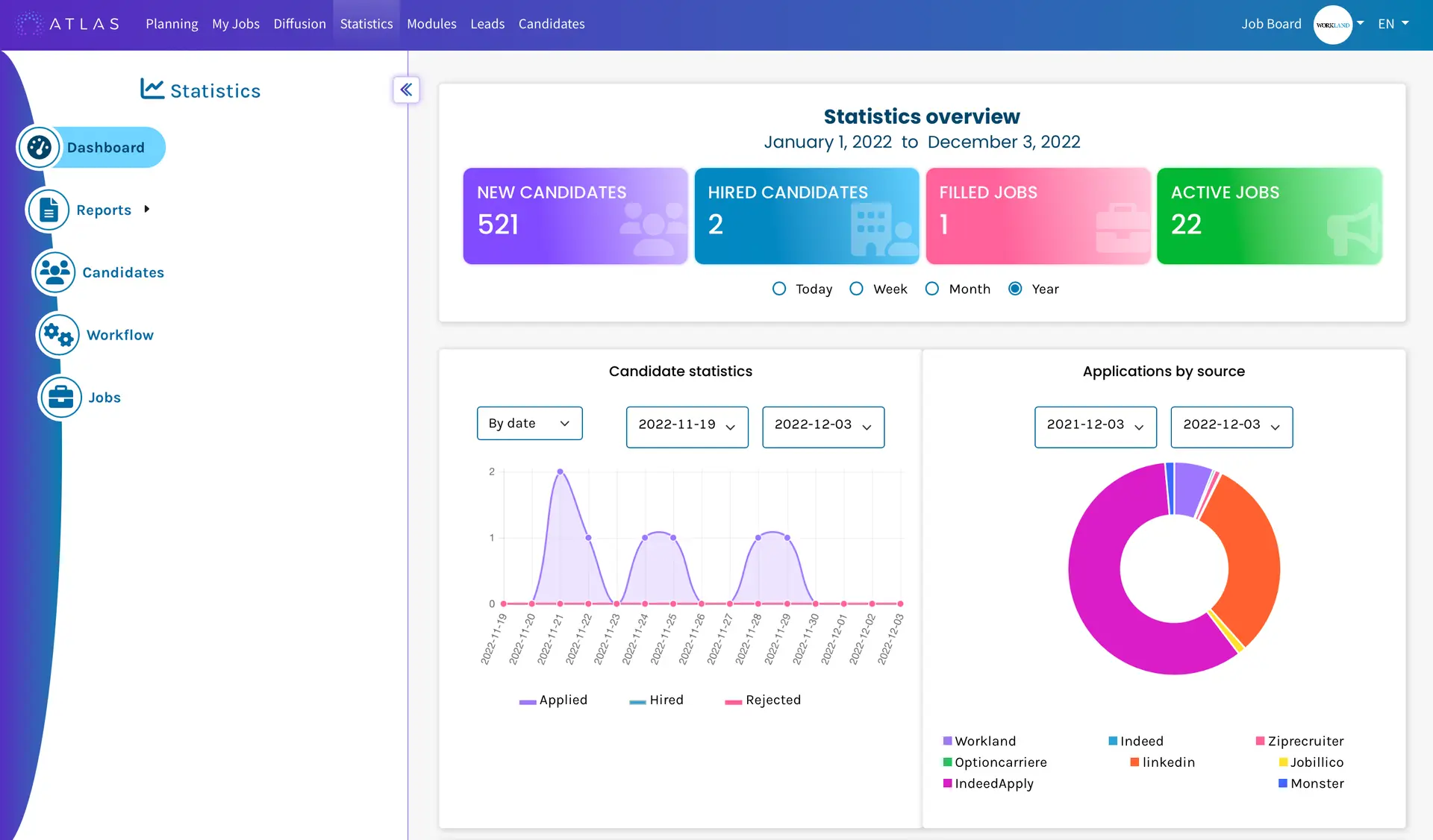
Task: Toggle the IndeedApply legend color swatch
Action: [x=947, y=783]
